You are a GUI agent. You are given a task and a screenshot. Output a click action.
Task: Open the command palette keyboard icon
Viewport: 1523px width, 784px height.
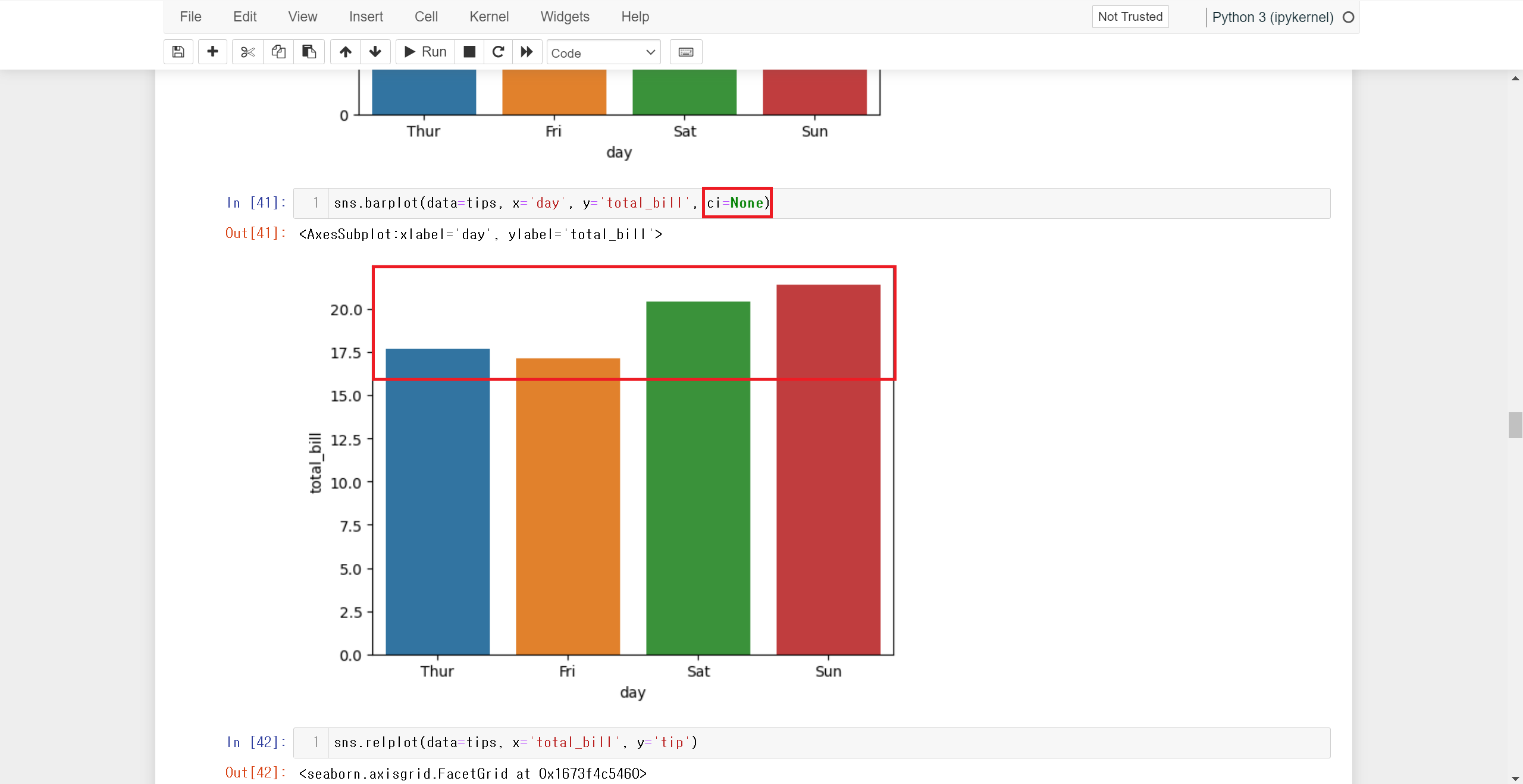[685, 52]
